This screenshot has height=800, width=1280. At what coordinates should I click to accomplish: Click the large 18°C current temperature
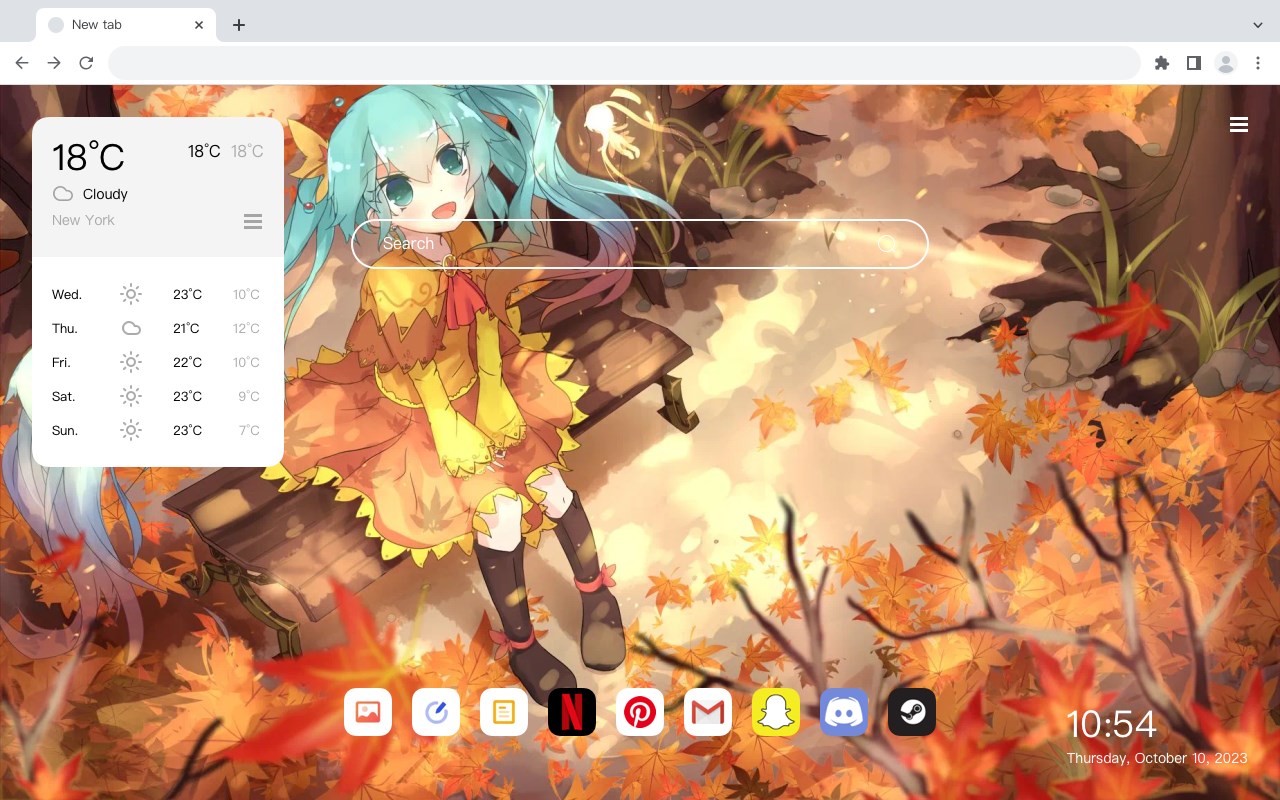tap(88, 157)
